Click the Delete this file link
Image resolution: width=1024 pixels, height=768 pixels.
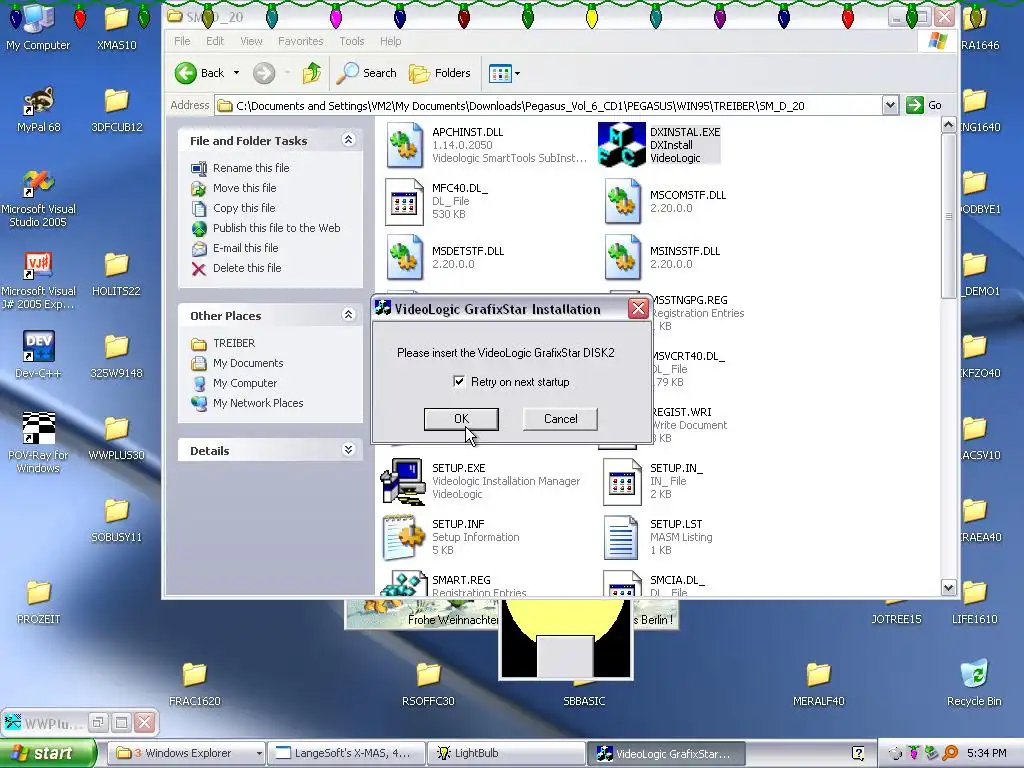pyautogui.click(x=247, y=268)
